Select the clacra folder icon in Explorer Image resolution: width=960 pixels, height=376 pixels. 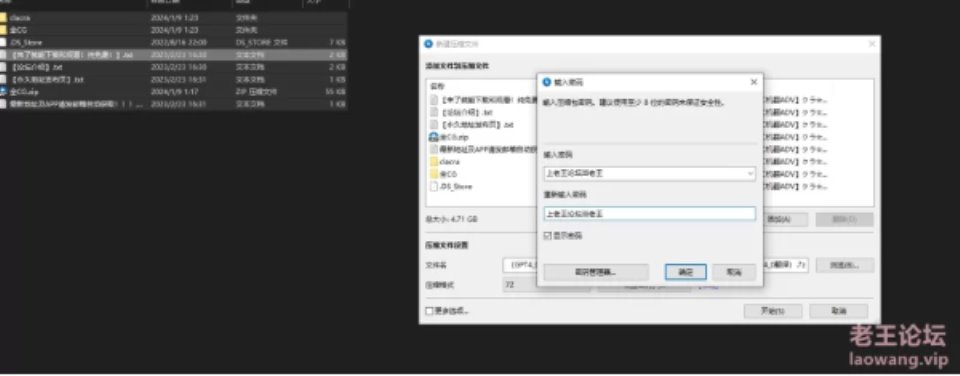click(3, 18)
